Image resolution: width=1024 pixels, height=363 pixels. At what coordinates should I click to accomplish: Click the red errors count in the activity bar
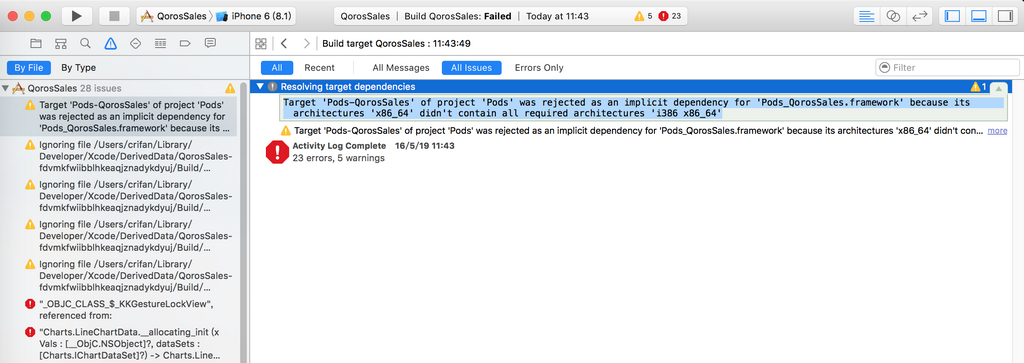(x=670, y=16)
